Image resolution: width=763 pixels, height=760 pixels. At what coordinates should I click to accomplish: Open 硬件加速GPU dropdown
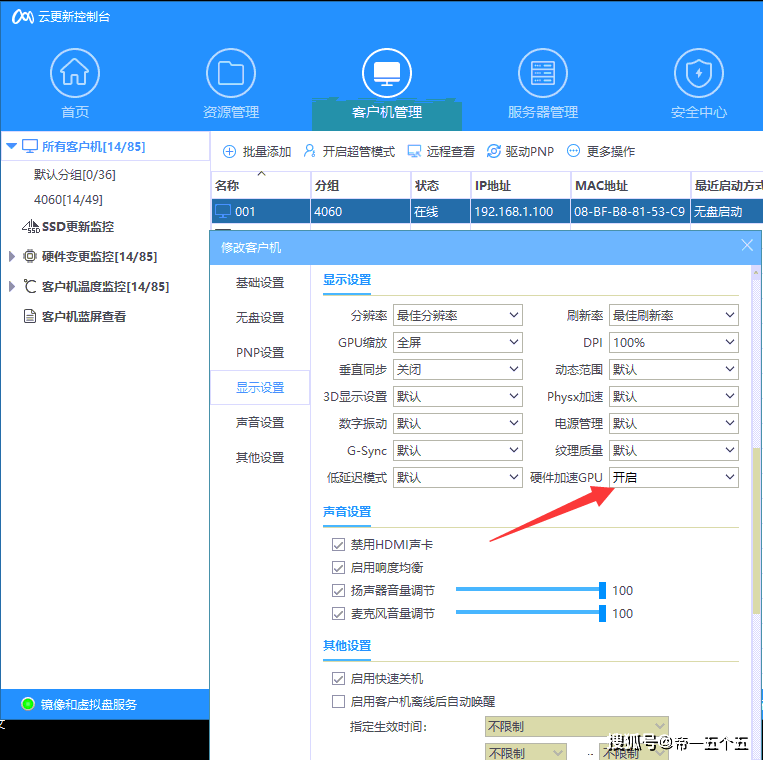(x=673, y=478)
